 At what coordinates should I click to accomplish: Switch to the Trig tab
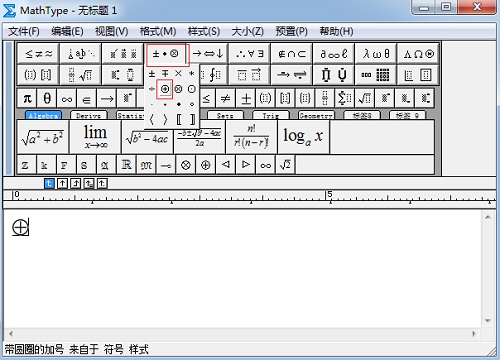click(270, 115)
